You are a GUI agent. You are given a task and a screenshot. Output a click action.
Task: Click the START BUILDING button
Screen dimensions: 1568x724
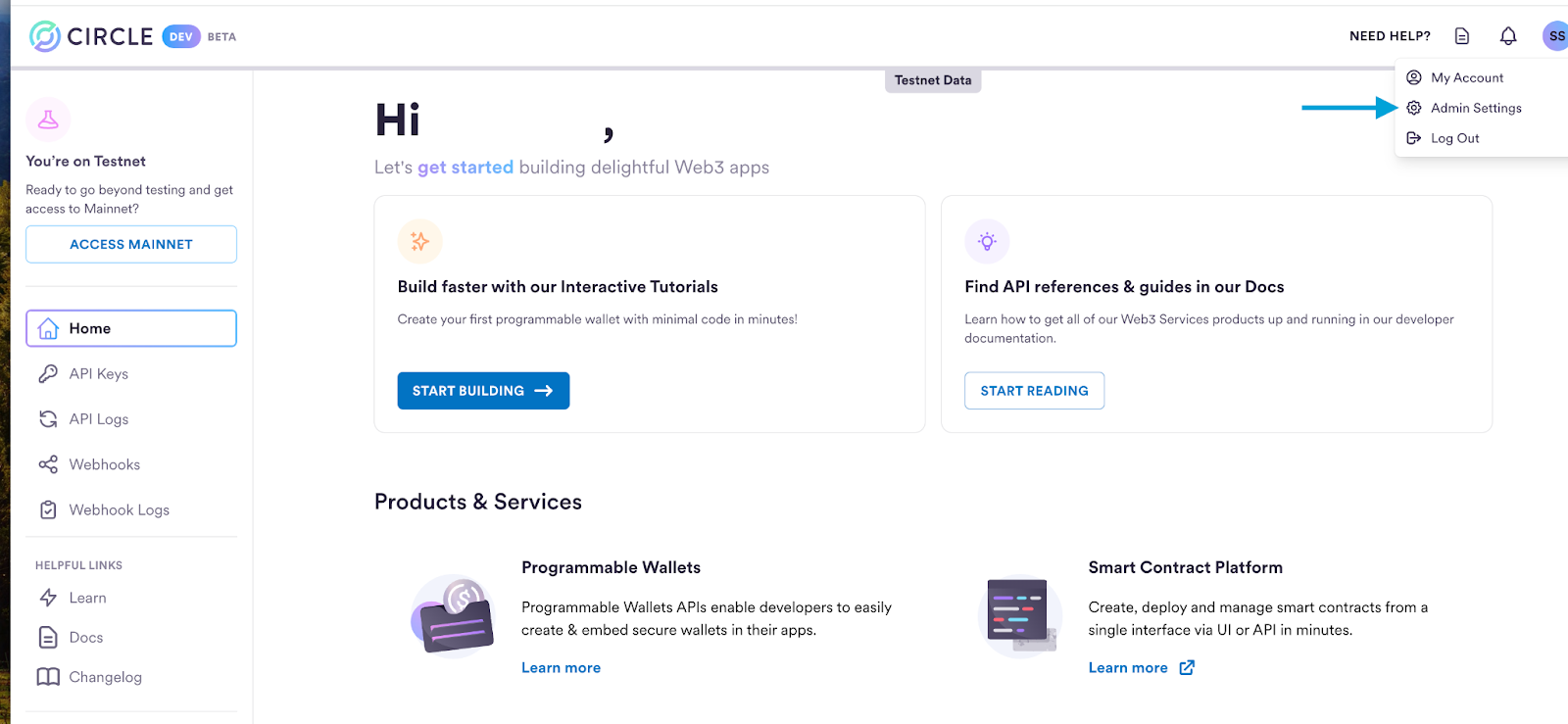pyautogui.click(x=483, y=391)
